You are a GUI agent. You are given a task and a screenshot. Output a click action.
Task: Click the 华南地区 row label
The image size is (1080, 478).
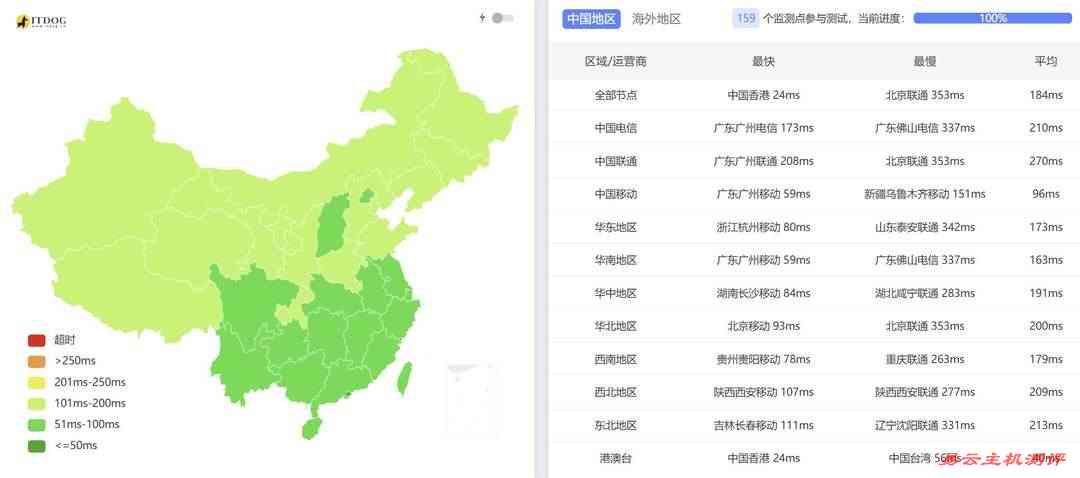coord(616,260)
